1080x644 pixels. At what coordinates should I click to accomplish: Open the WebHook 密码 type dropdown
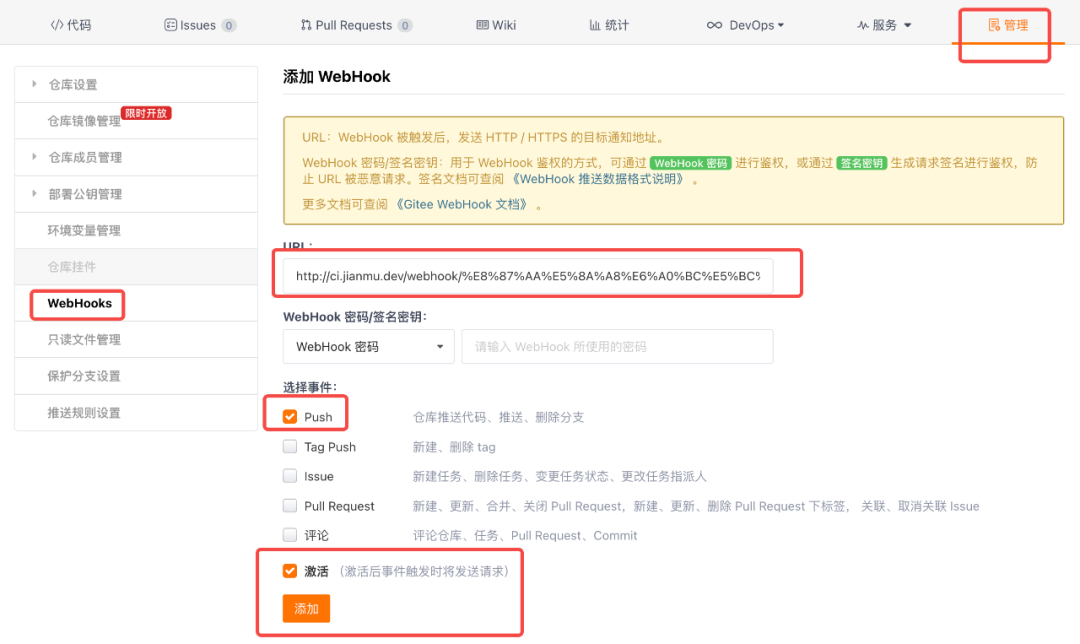[368, 346]
